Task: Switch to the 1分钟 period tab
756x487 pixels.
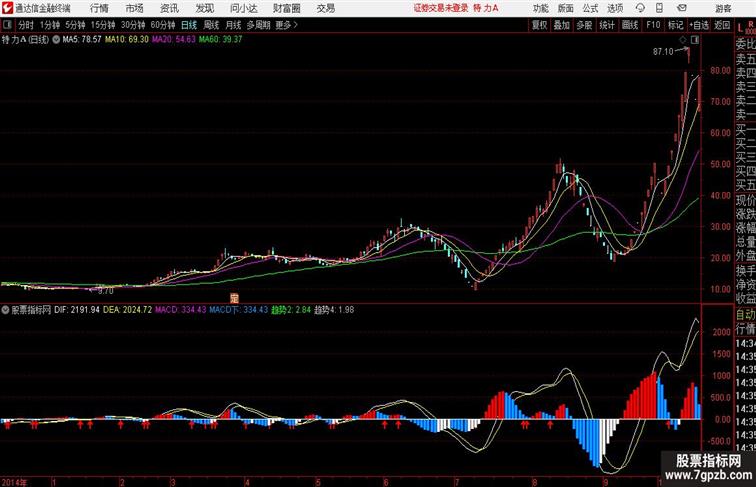Action: point(50,25)
